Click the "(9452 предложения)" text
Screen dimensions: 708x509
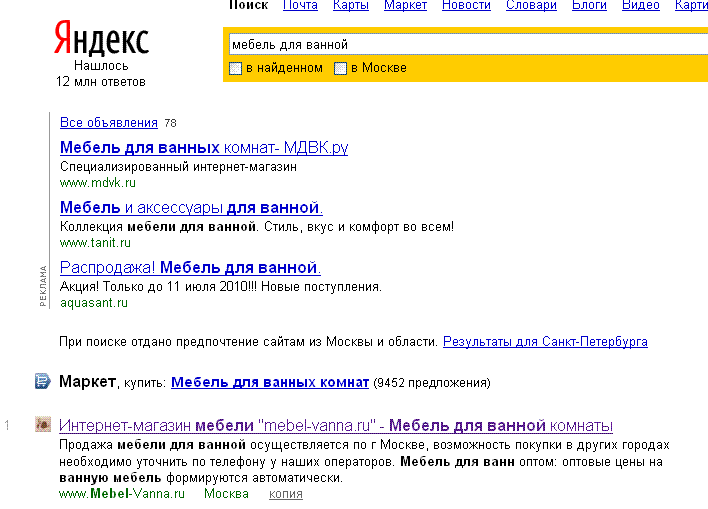point(432,383)
